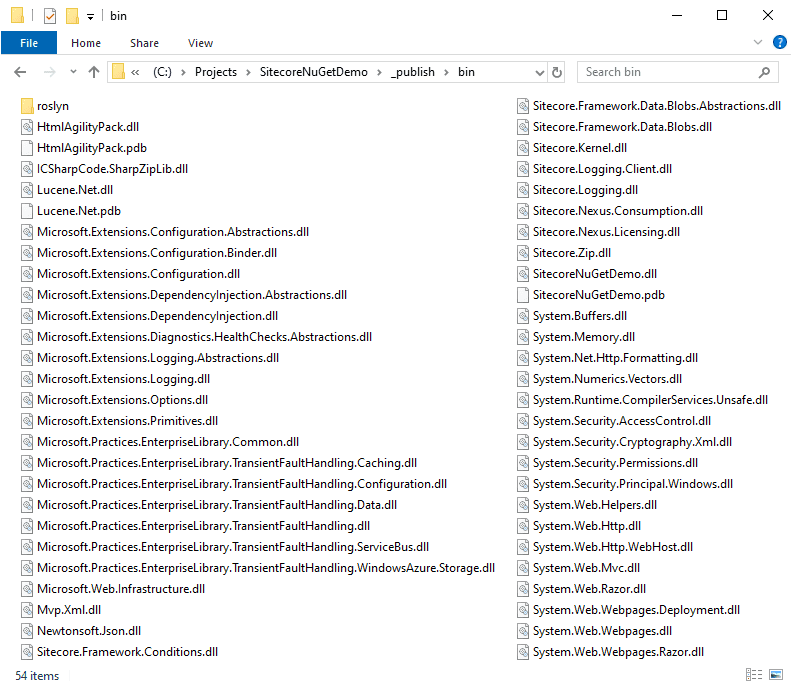The image size is (792, 688).
Task: Navigate to SitecoreNuGetDemo in breadcrumb
Action: click(314, 72)
